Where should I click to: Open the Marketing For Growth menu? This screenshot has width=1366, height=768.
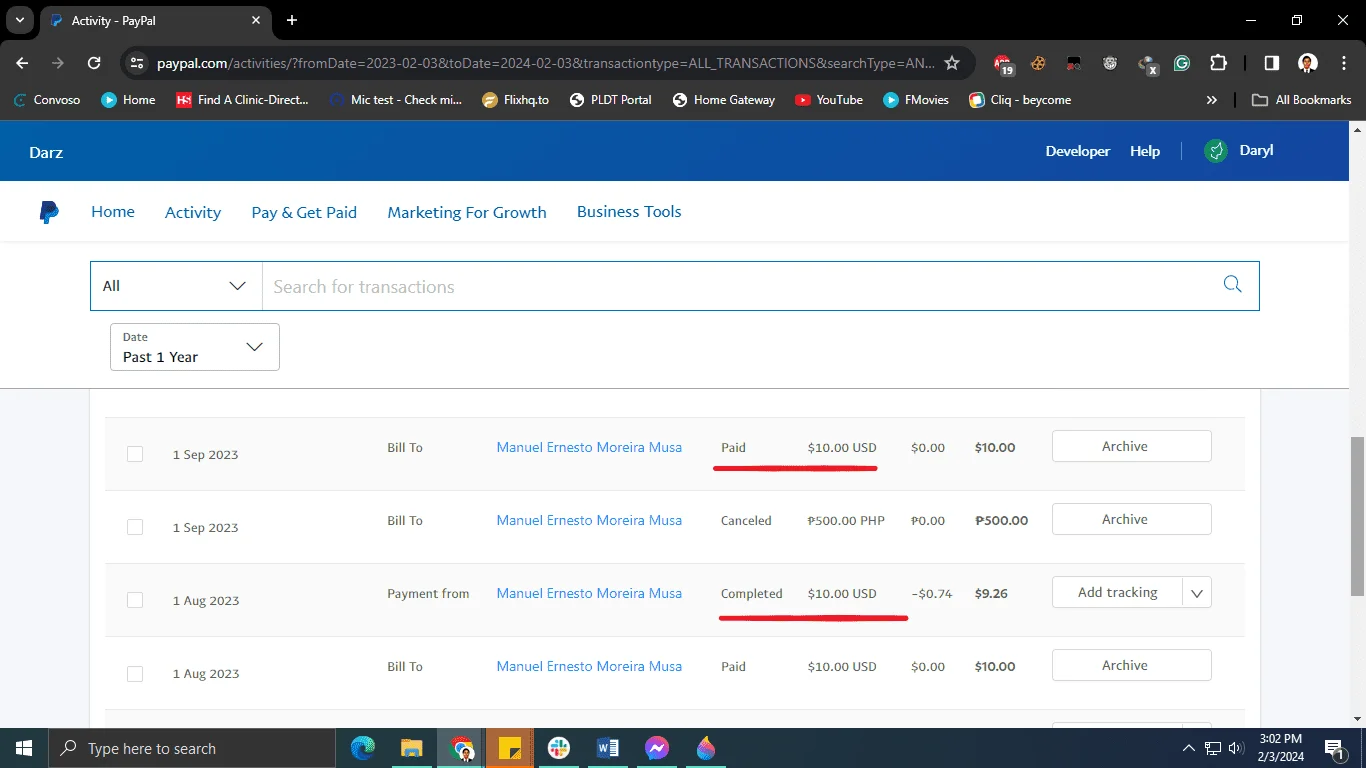[467, 212]
